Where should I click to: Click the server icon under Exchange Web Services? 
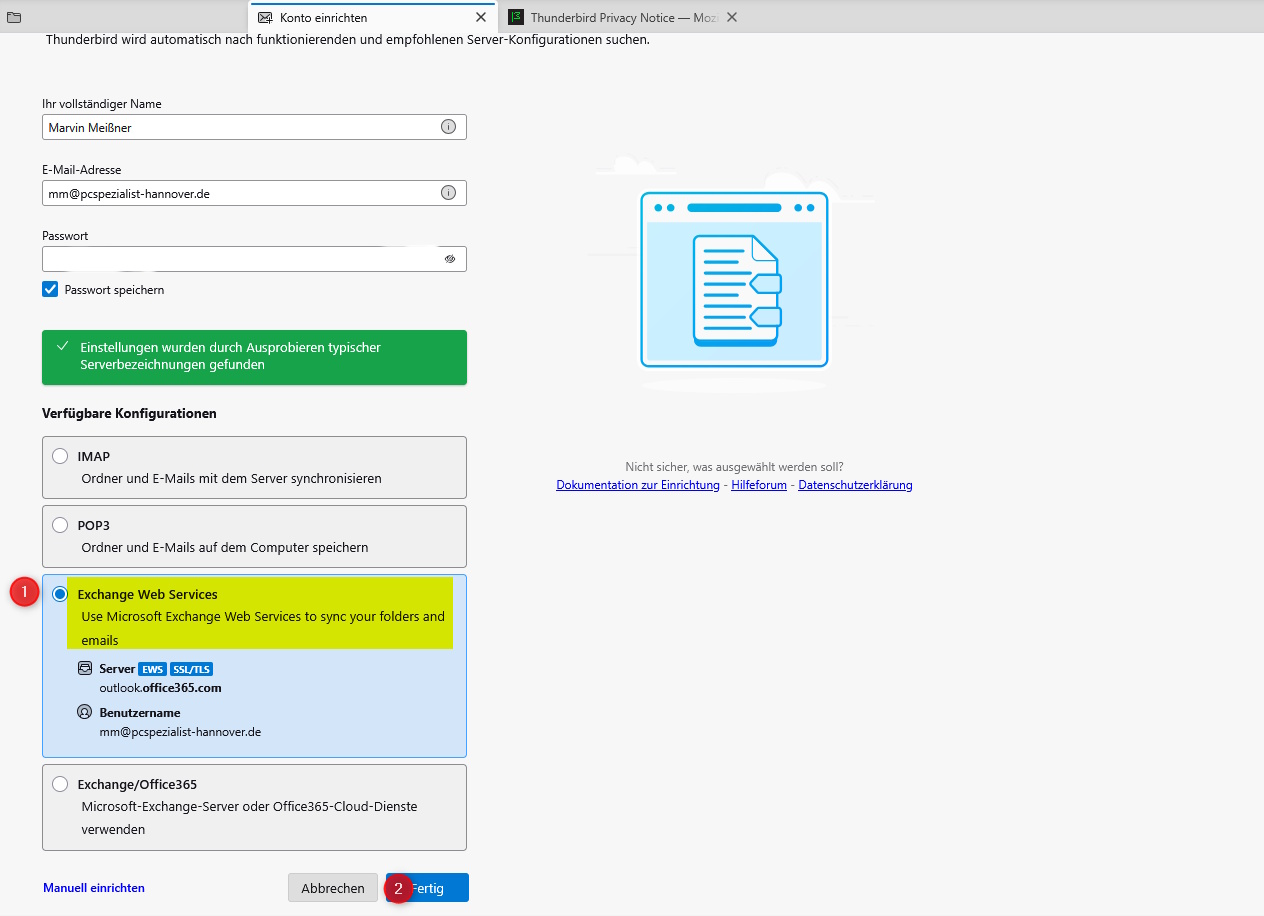[85, 669]
